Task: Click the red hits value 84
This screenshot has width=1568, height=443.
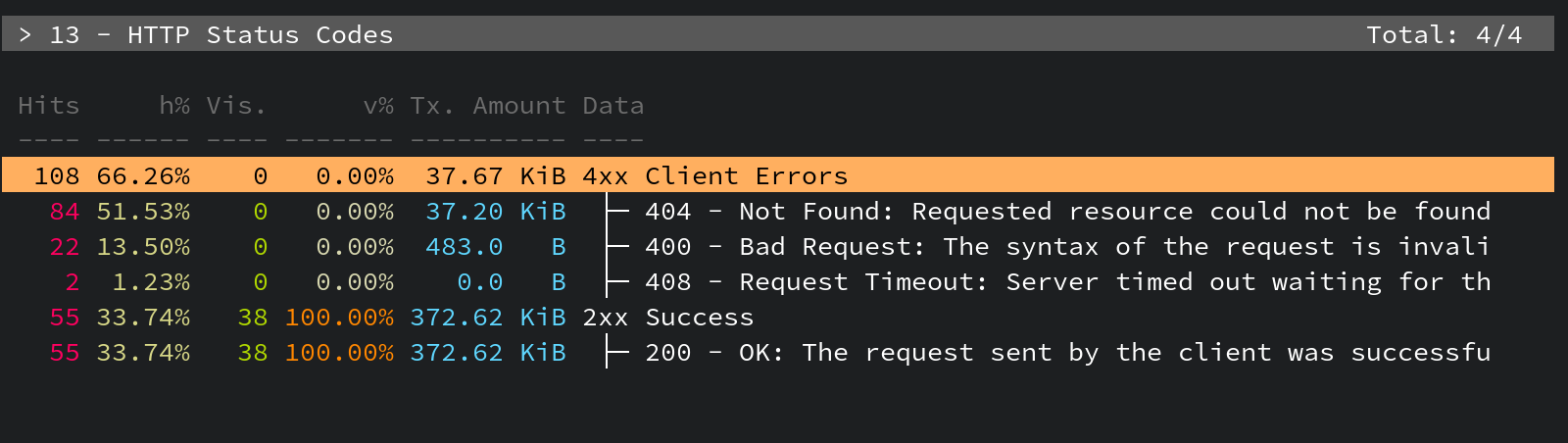Action: (65, 212)
